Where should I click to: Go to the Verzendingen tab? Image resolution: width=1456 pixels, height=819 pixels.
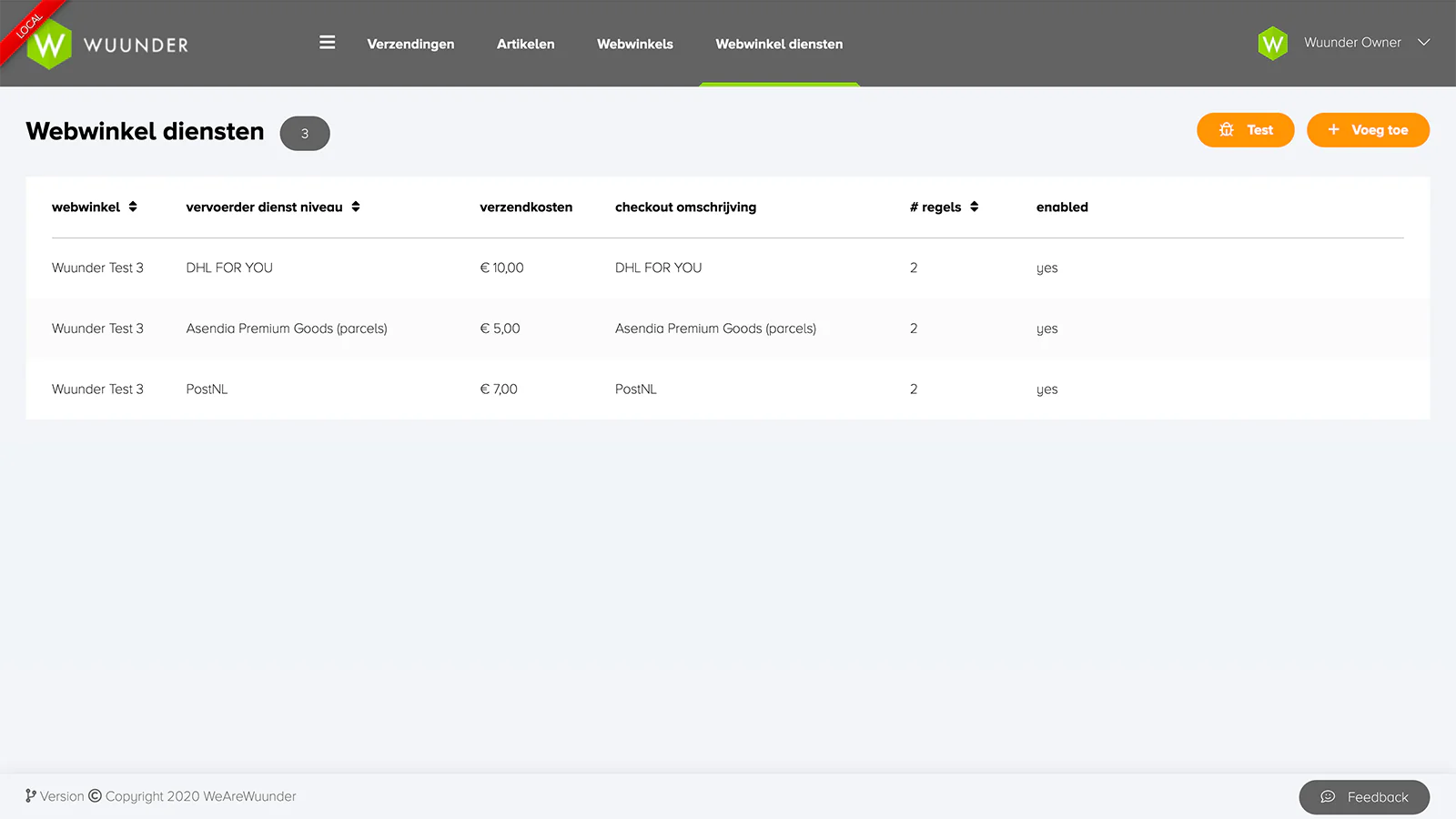coord(410,44)
